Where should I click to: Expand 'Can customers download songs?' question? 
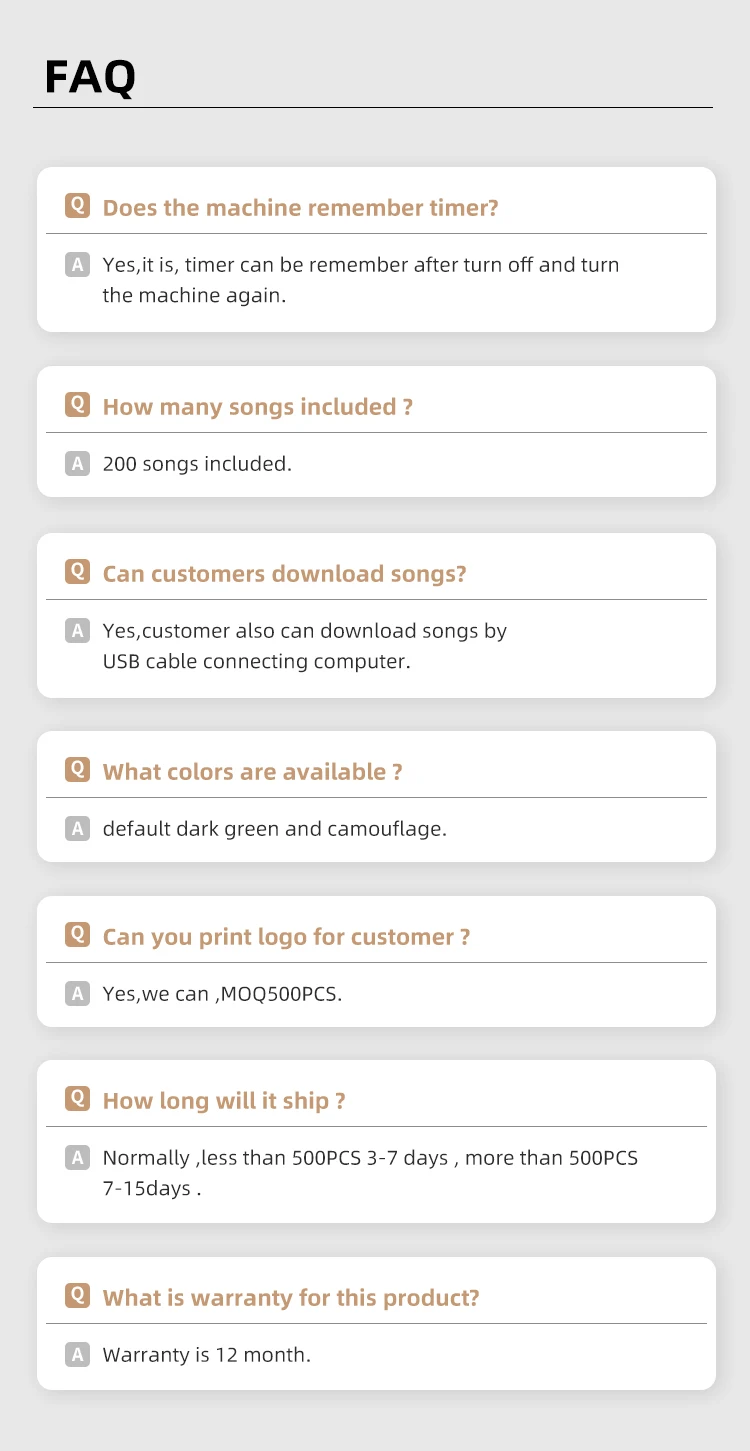tap(284, 574)
